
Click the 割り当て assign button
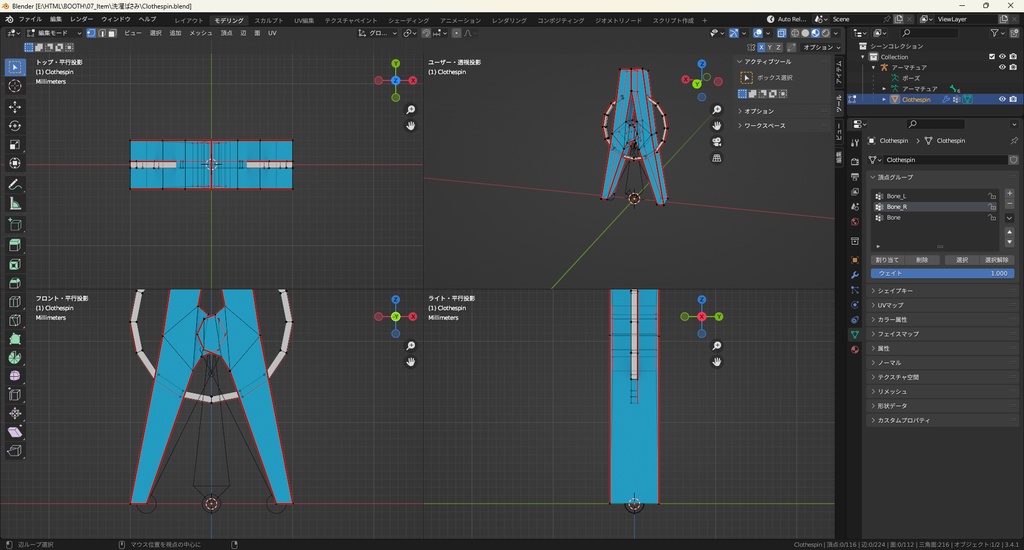tap(887, 260)
